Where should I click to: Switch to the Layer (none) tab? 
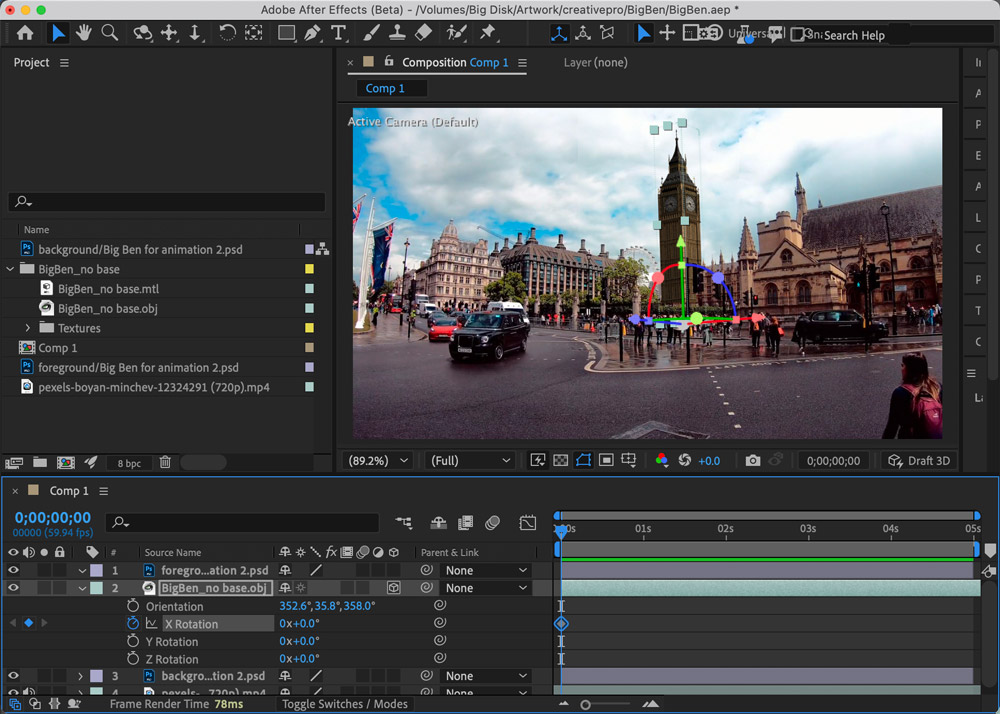pos(595,62)
